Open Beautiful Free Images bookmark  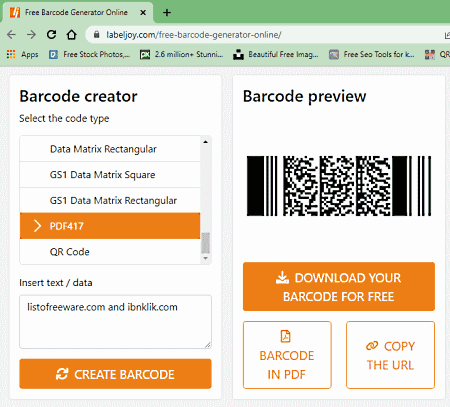276,54
